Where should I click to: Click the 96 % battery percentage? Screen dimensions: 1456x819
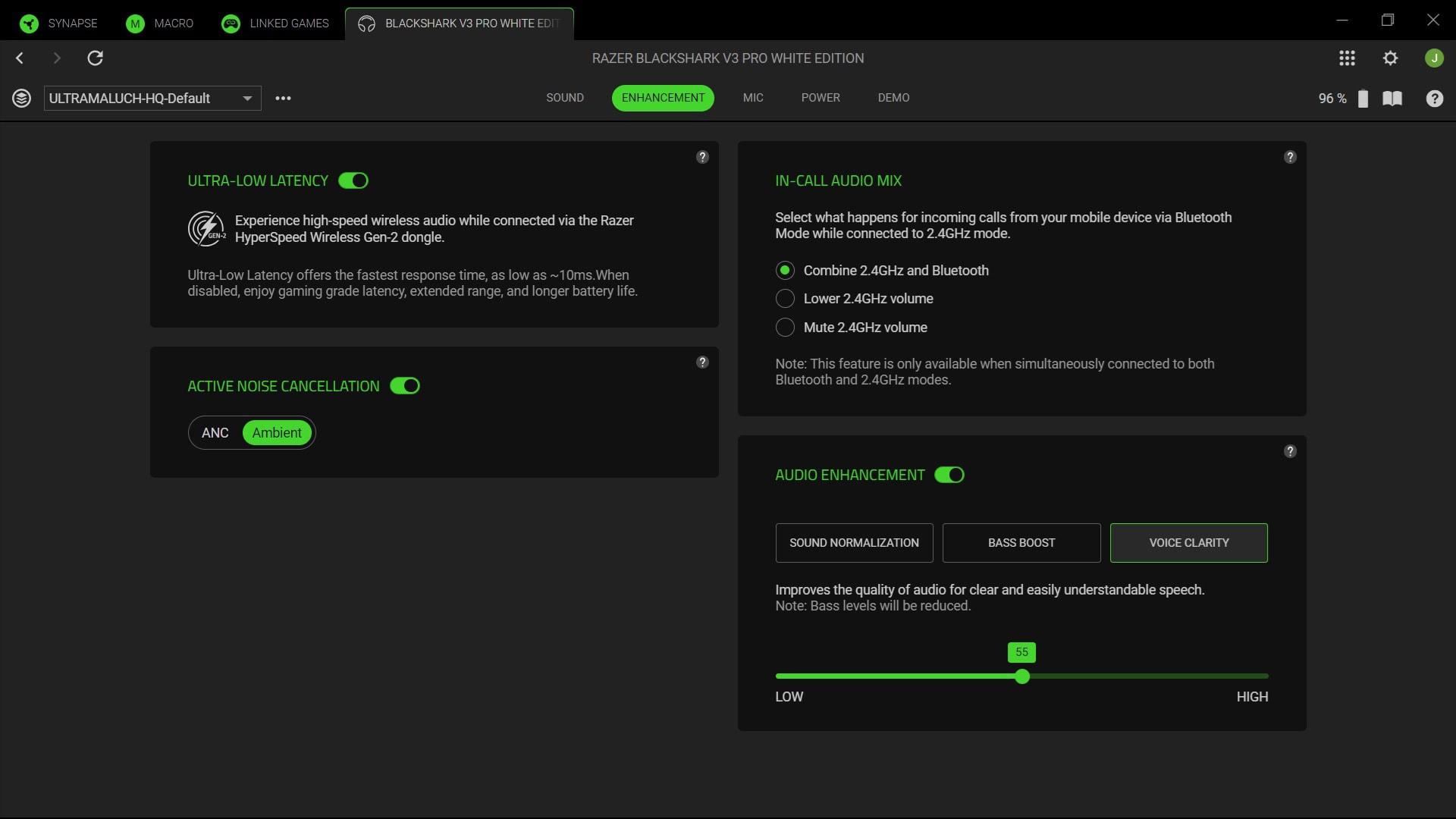[x=1332, y=99]
